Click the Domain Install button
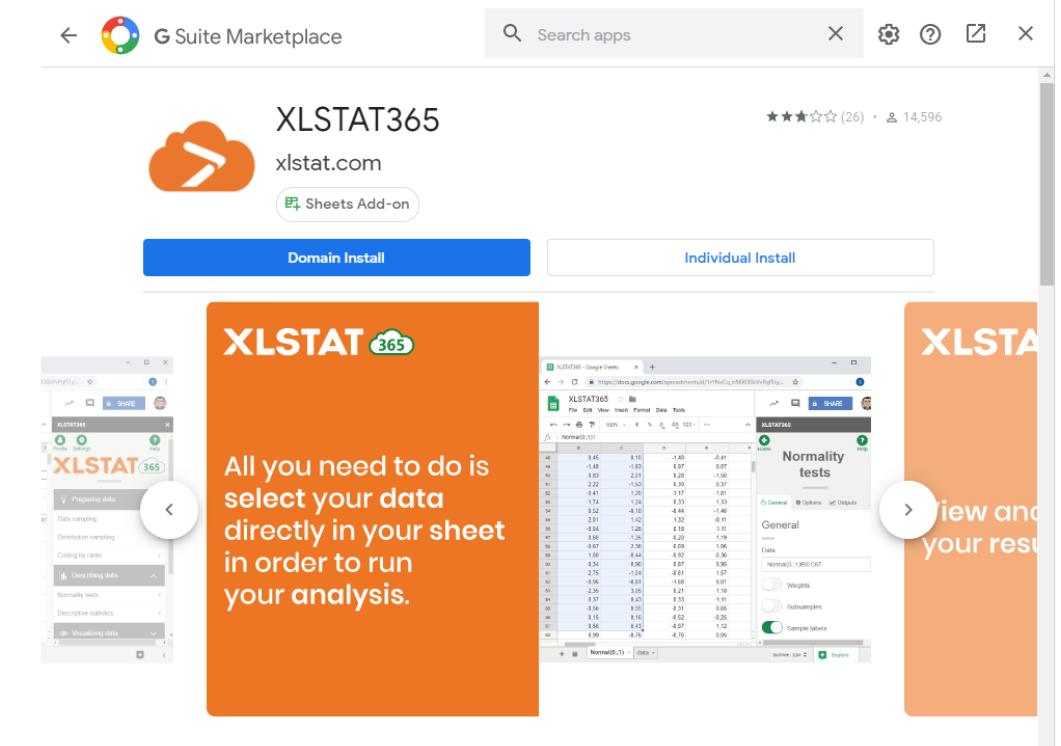This screenshot has width=1061, height=746. (336, 258)
